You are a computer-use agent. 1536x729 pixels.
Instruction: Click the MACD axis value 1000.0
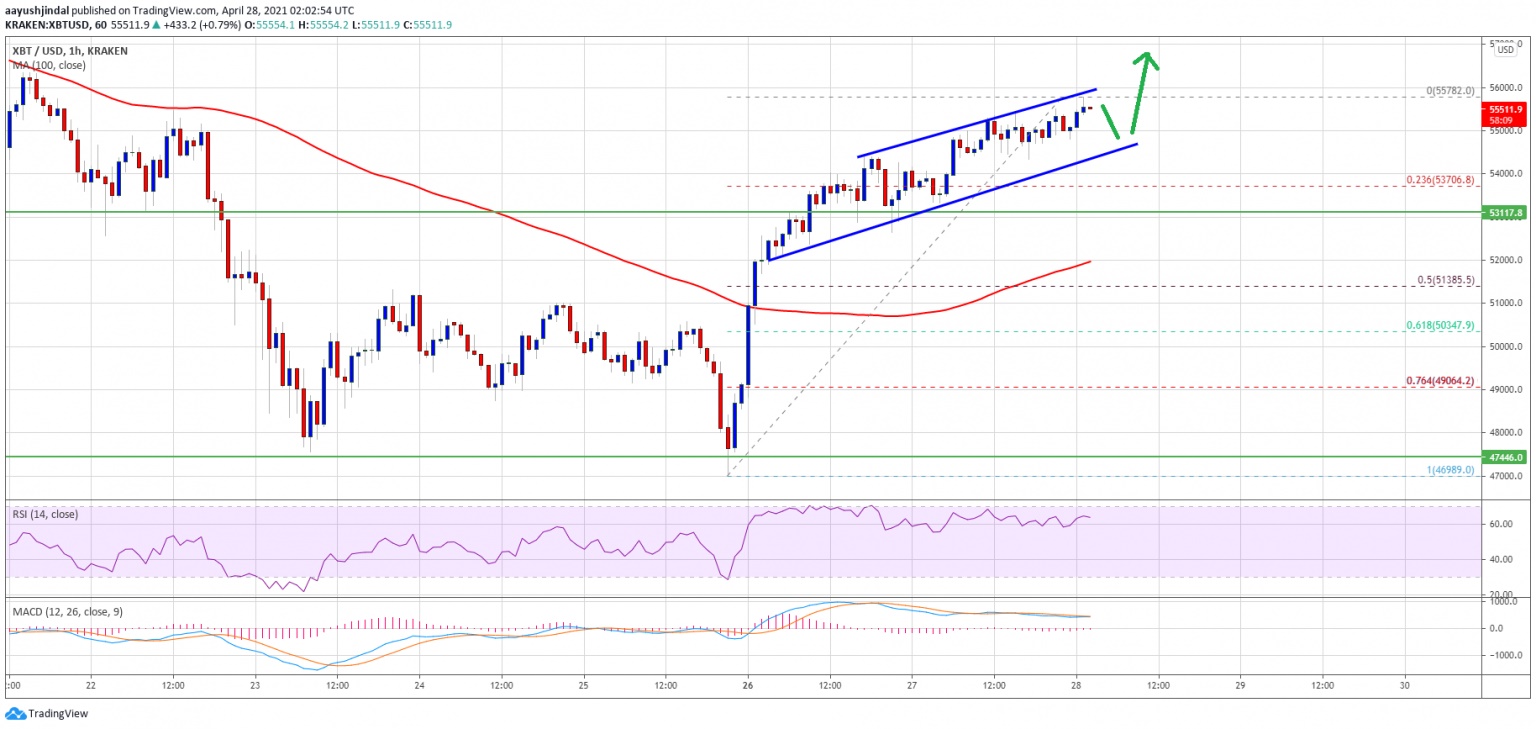(1502, 601)
